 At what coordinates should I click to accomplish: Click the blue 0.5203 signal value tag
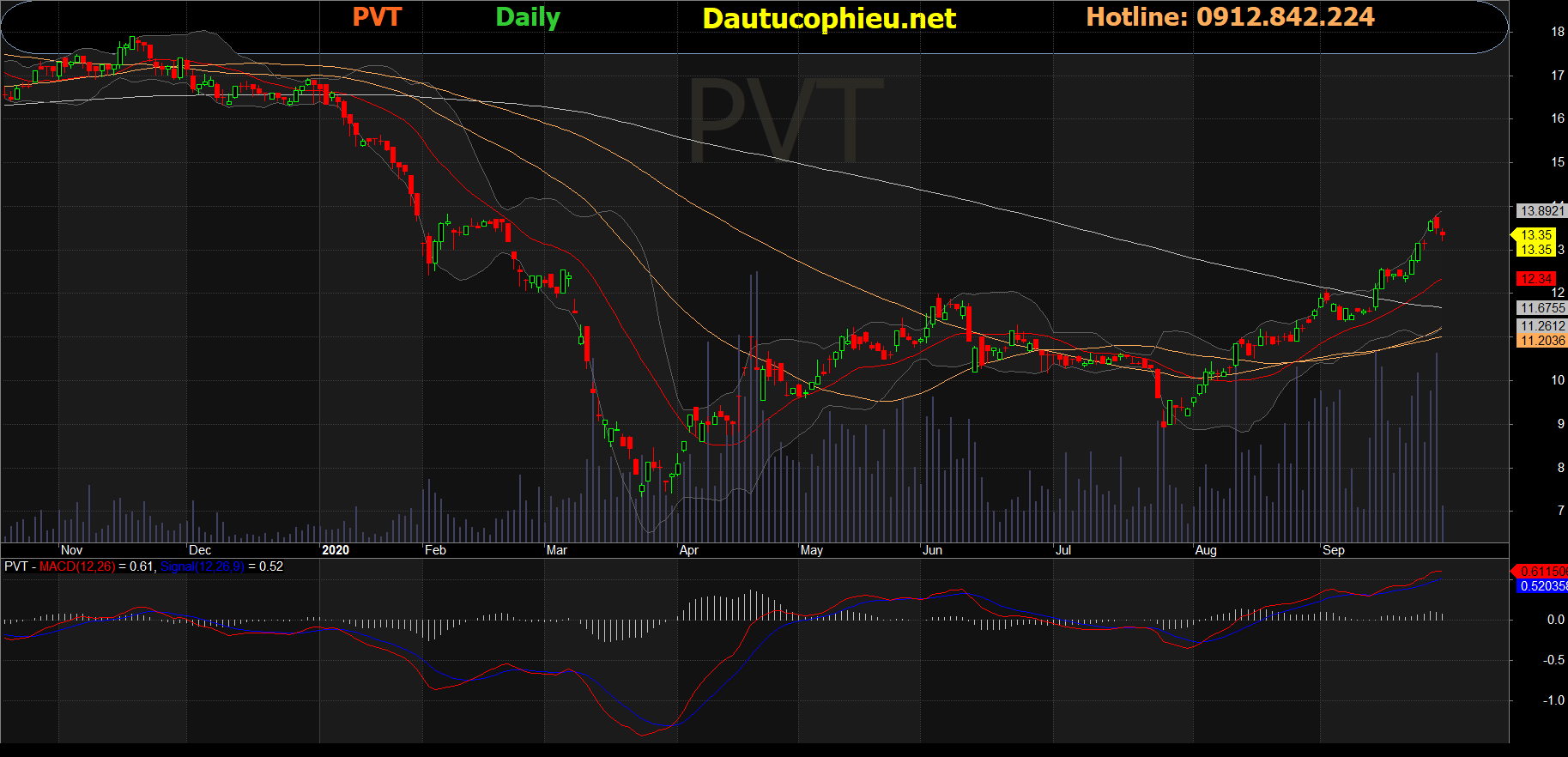pyautogui.click(x=1542, y=586)
